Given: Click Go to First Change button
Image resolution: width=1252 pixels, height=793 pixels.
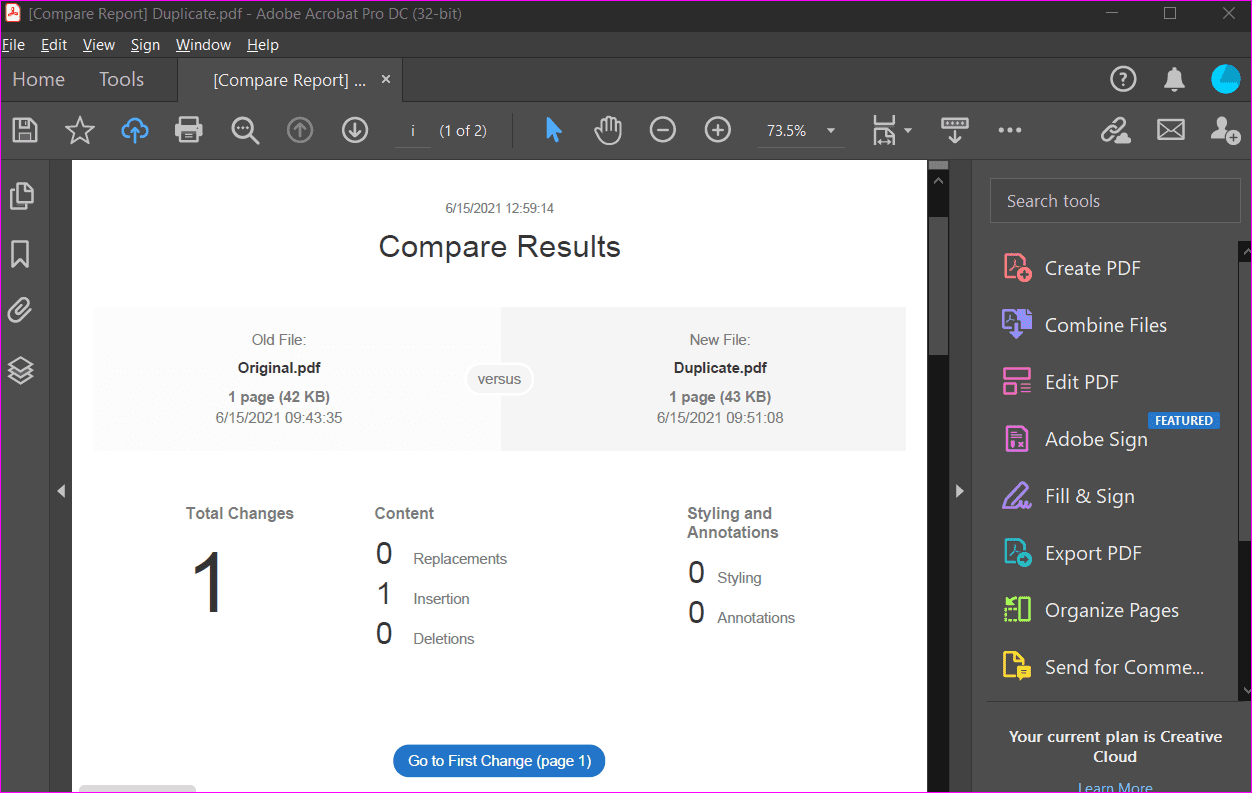Looking at the screenshot, I should [x=499, y=761].
